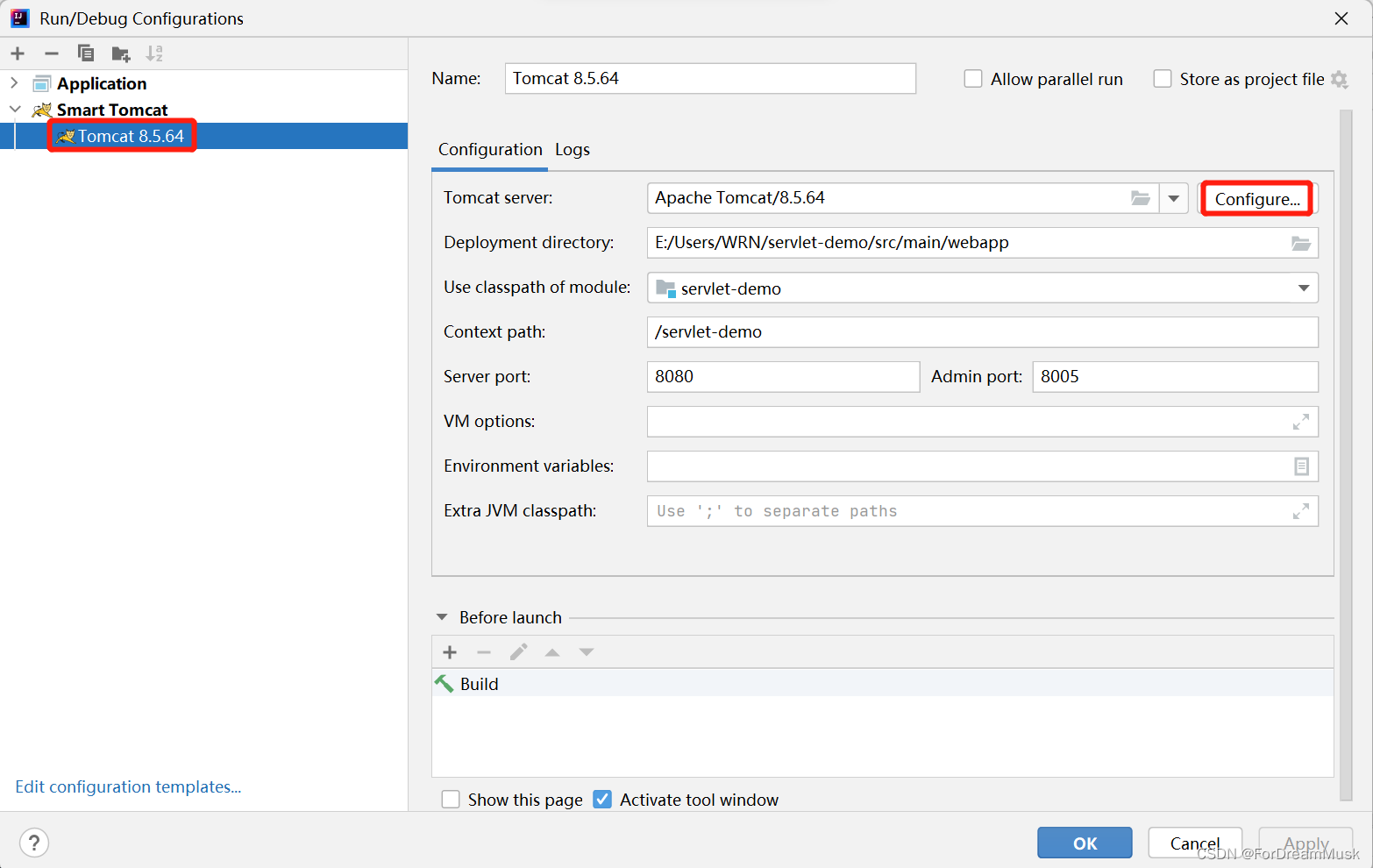Click the Server port field
1373x868 pixels.
(784, 377)
